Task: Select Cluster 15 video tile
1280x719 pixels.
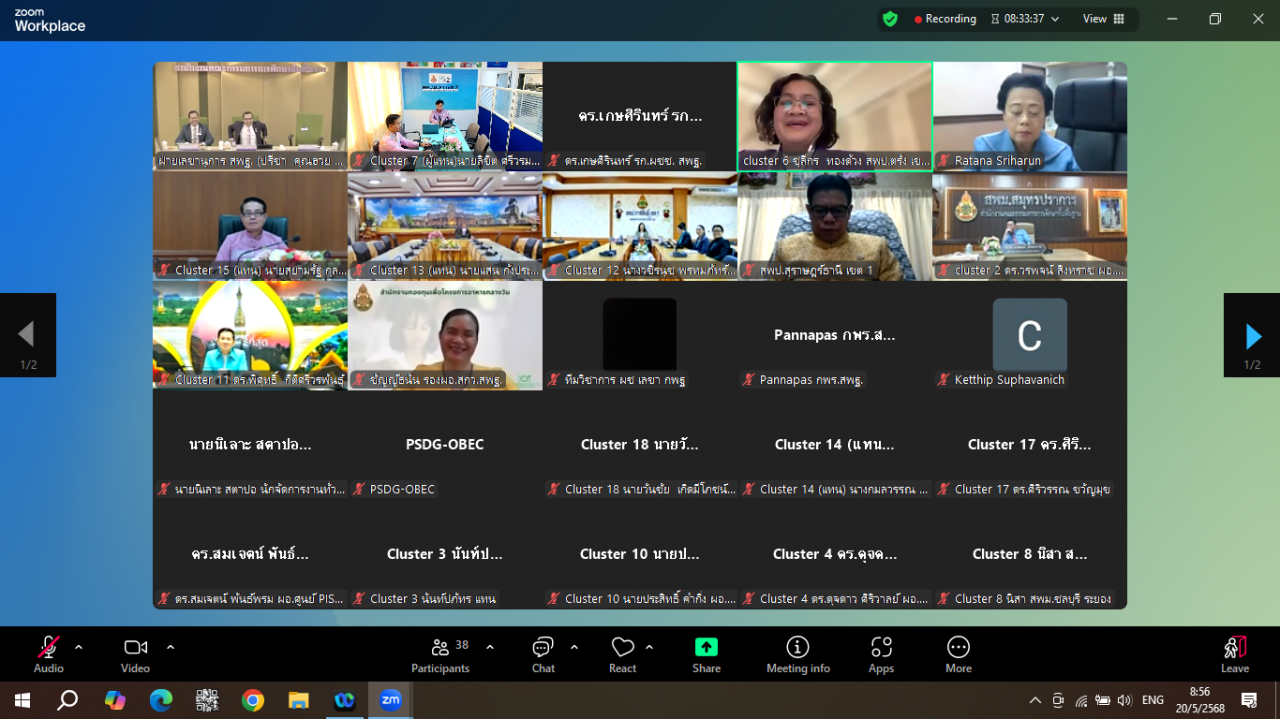Action: tap(250, 226)
